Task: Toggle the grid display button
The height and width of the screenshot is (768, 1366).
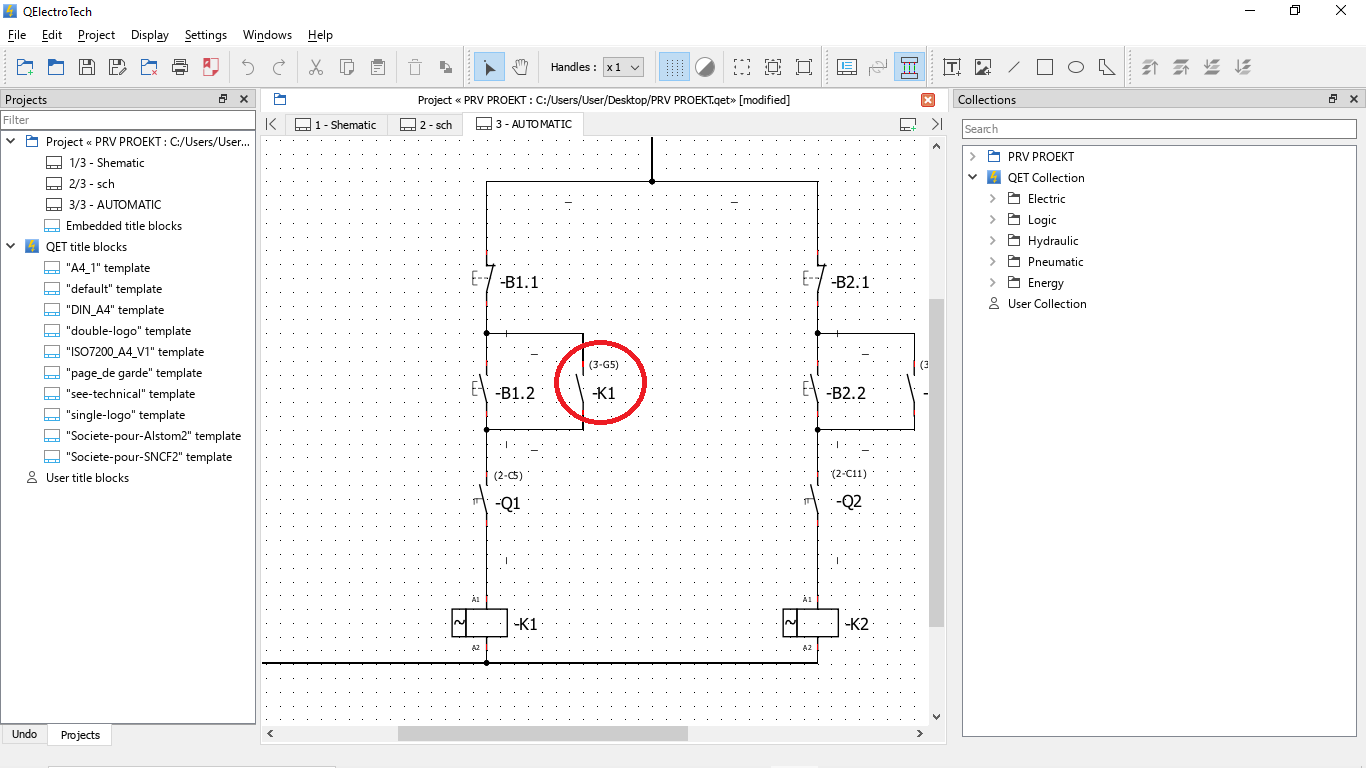Action: (674, 67)
